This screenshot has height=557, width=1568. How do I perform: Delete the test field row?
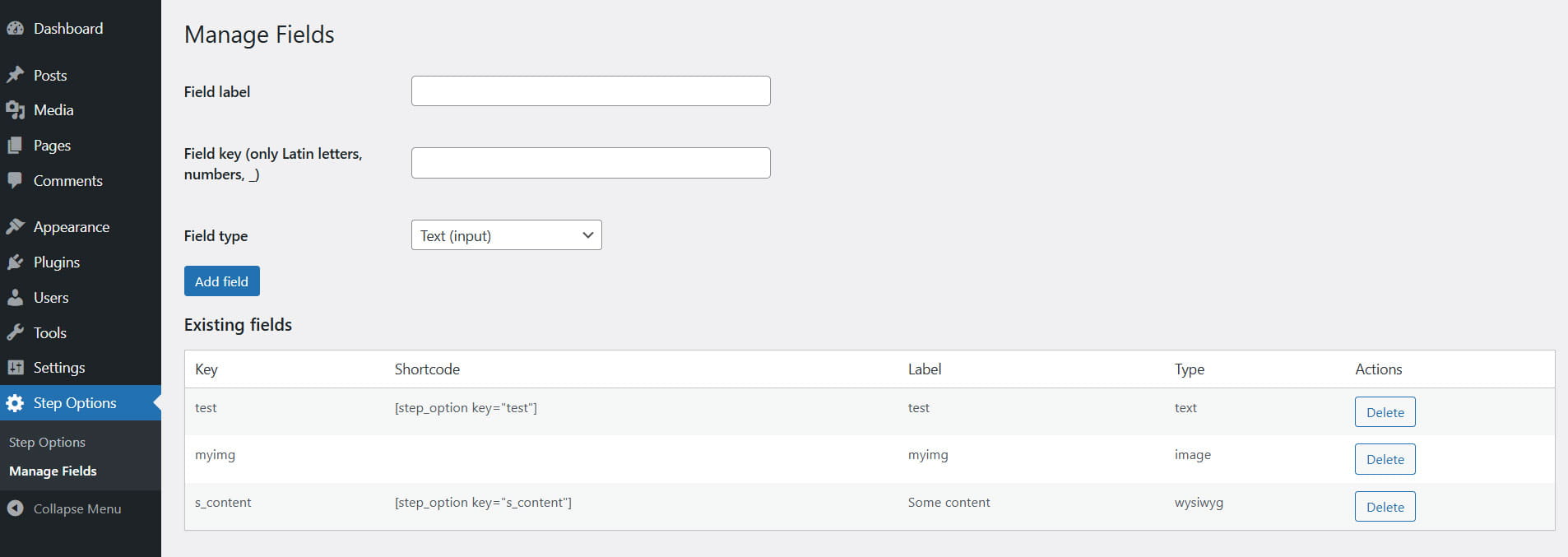pyautogui.click(x=1385, y=412)
